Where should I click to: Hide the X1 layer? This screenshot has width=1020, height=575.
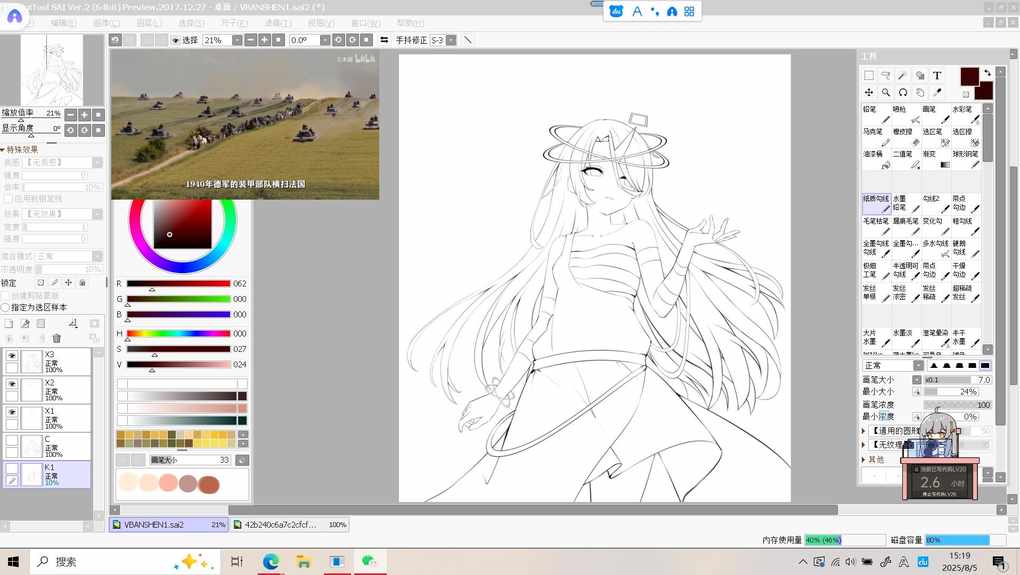(12, 412)
